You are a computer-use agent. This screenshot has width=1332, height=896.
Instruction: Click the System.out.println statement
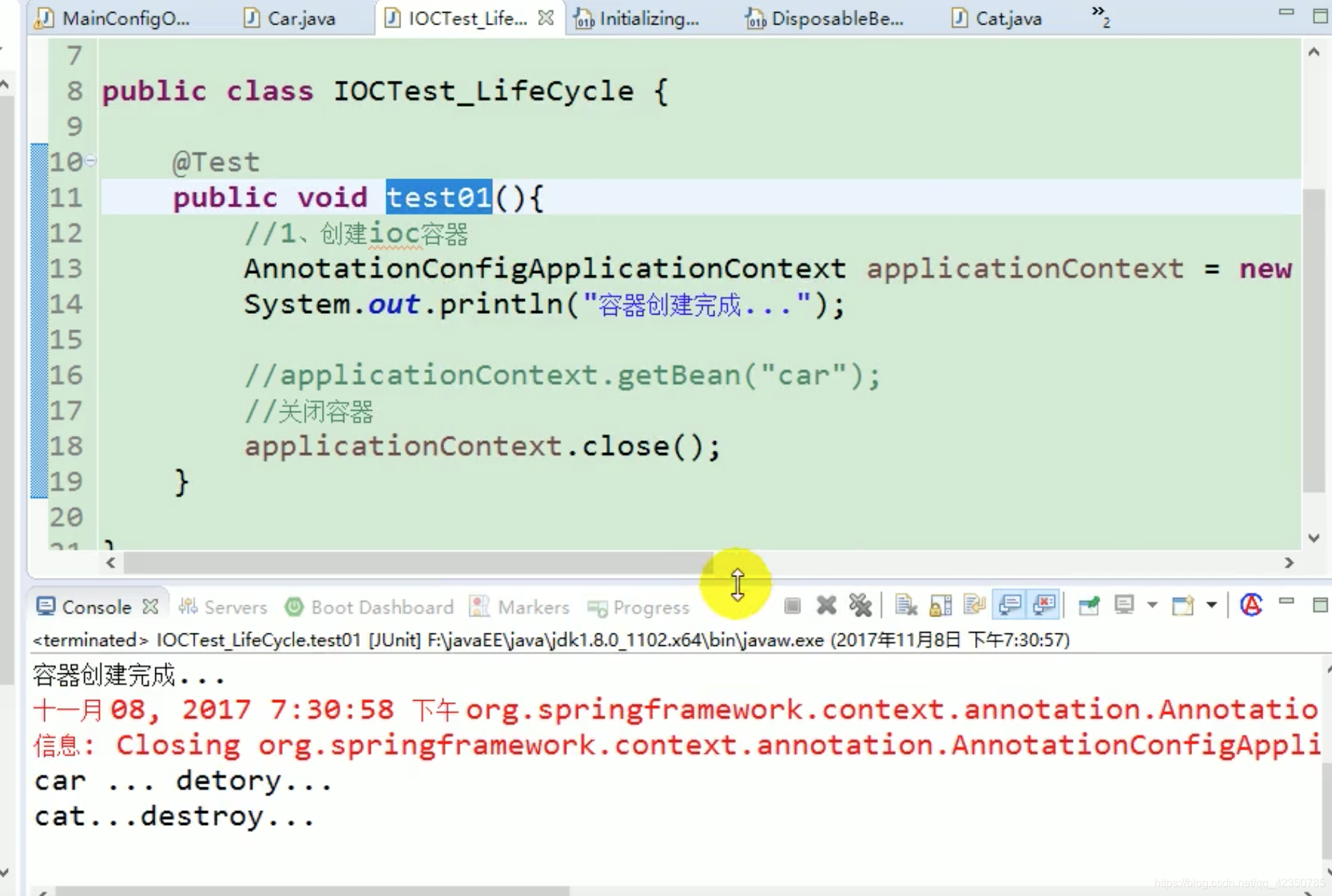(544, 305)
